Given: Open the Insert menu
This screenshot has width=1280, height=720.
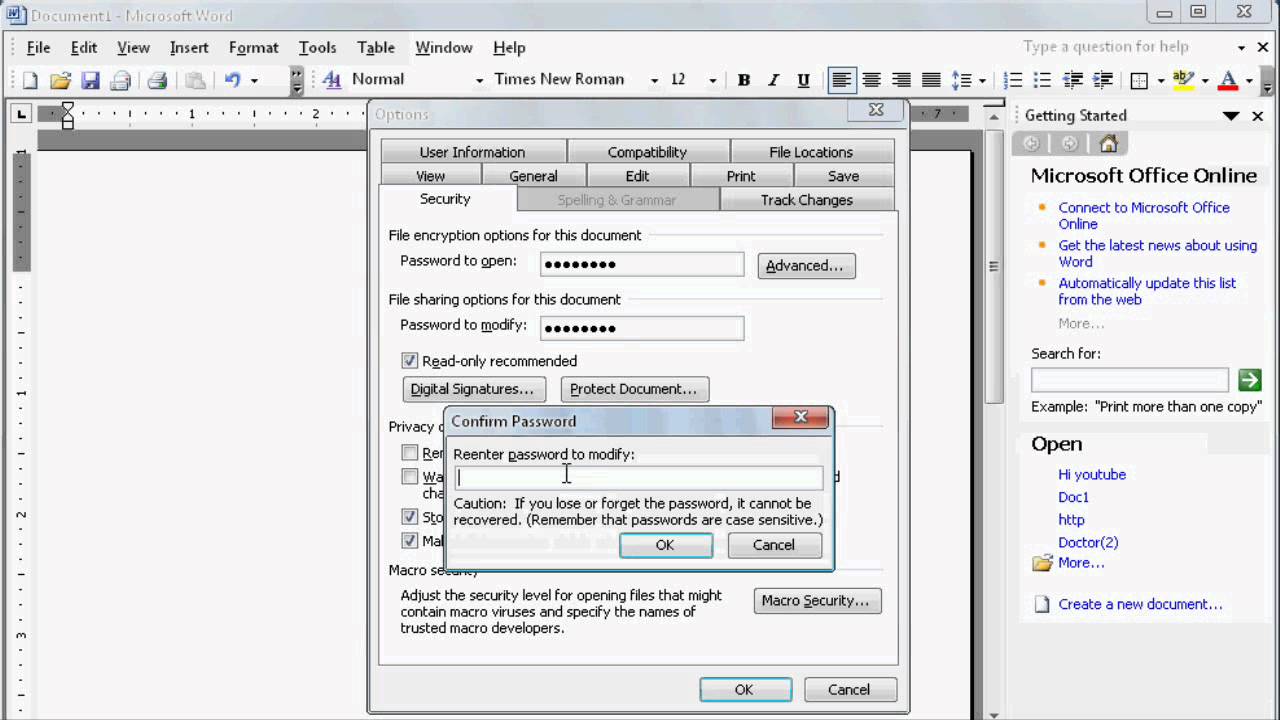Looking at the screenshot, I should [189, 47].
